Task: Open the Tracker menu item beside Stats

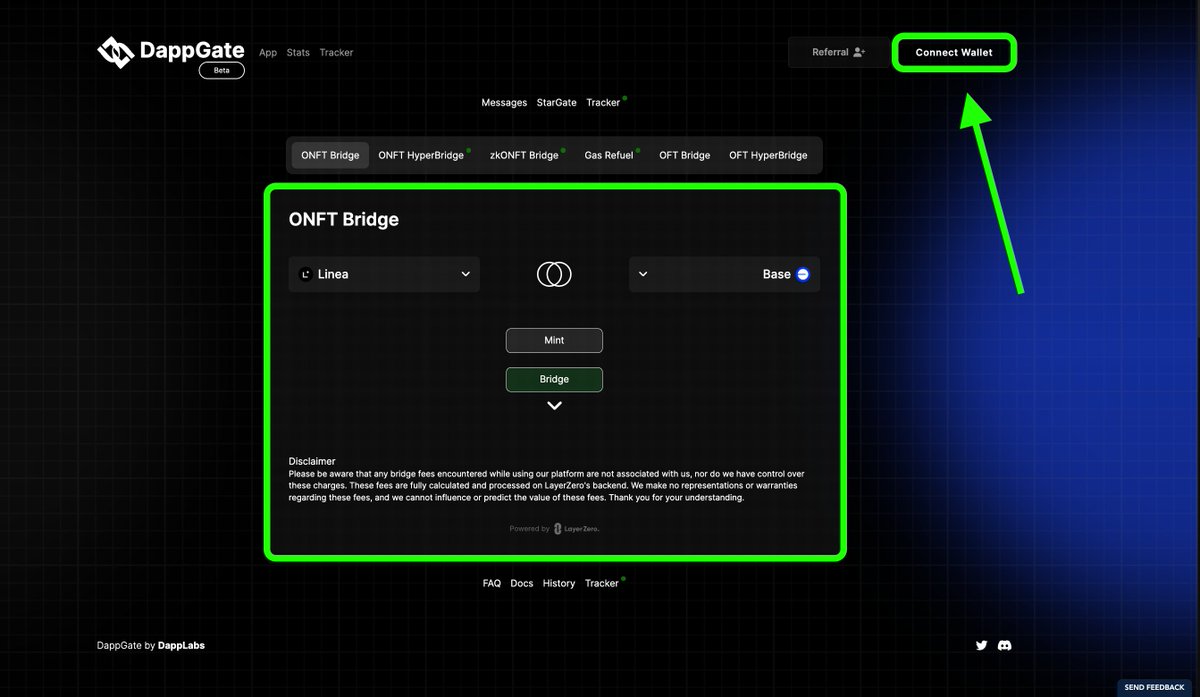Action: (x=336, y=52)
